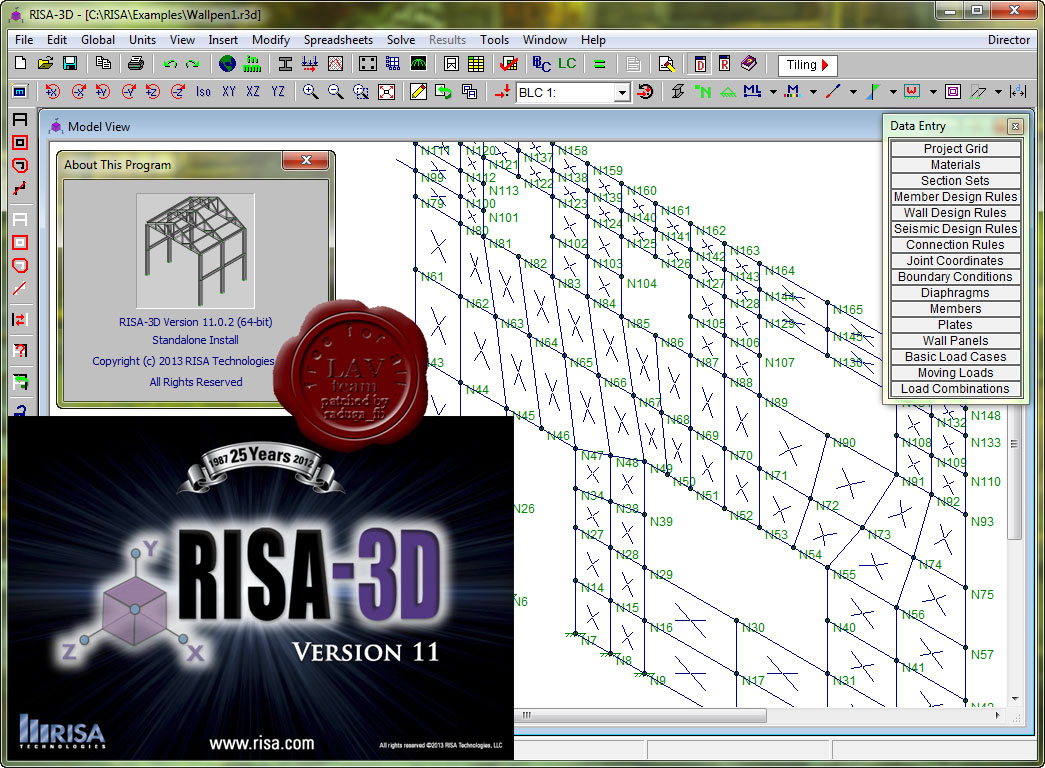Viewport: 1045px width, 768px height.
Task: Expand the M member color dropdown arrow
Action: (813, 92)
